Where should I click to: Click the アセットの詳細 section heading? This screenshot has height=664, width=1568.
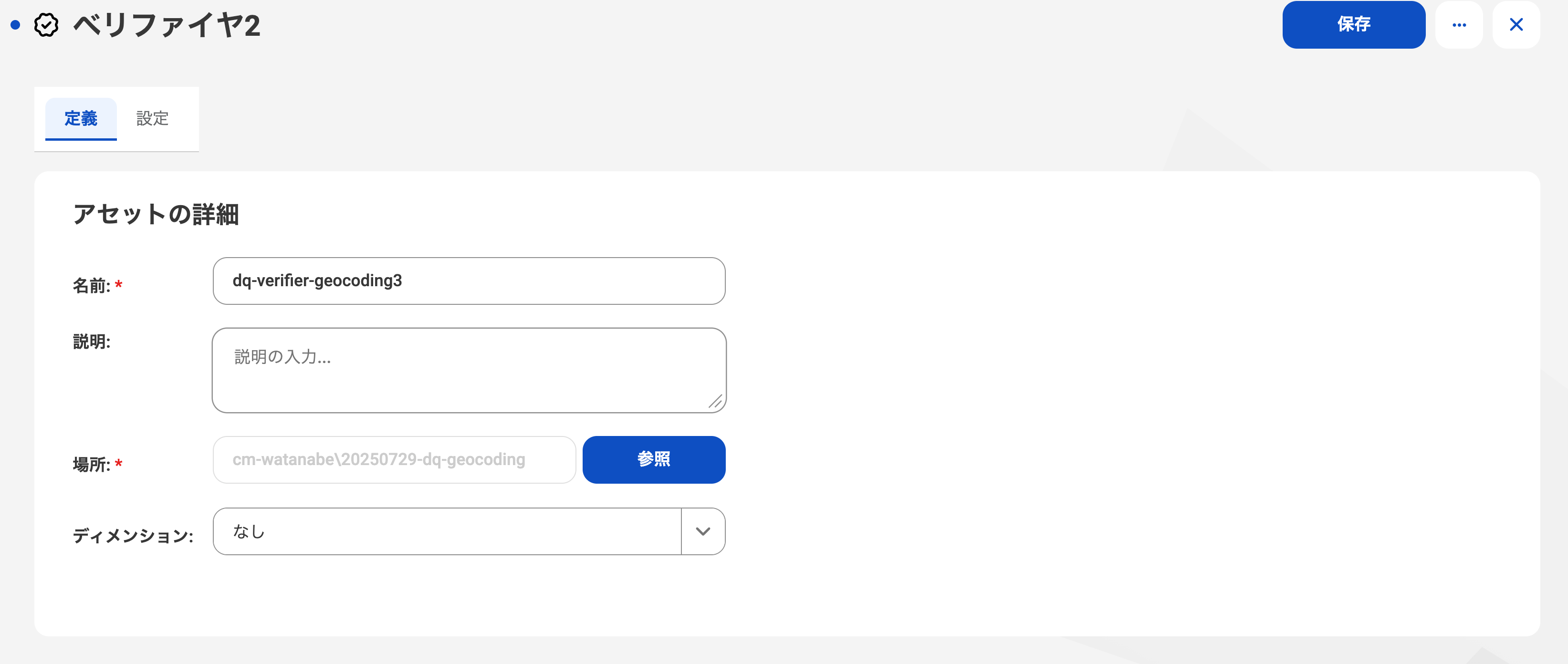pyautogui.click(x=156, y=214)
